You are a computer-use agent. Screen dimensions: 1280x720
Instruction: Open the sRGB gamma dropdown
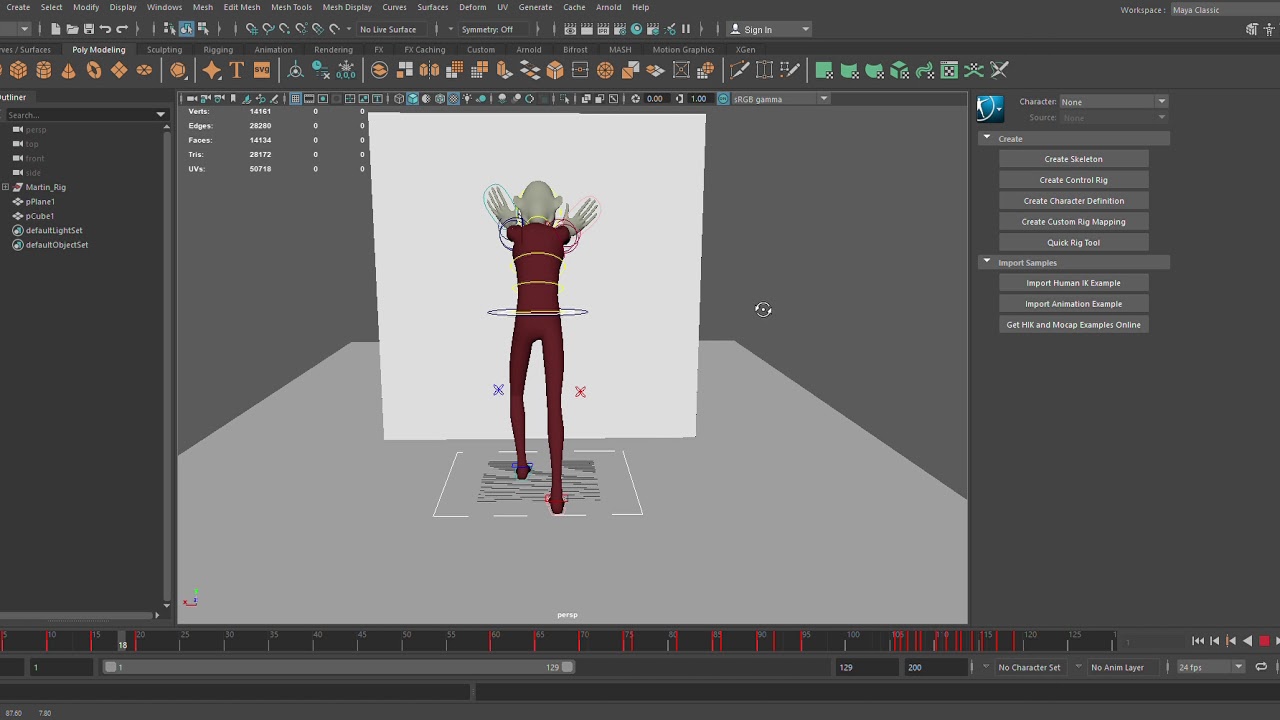pos(780,99)
